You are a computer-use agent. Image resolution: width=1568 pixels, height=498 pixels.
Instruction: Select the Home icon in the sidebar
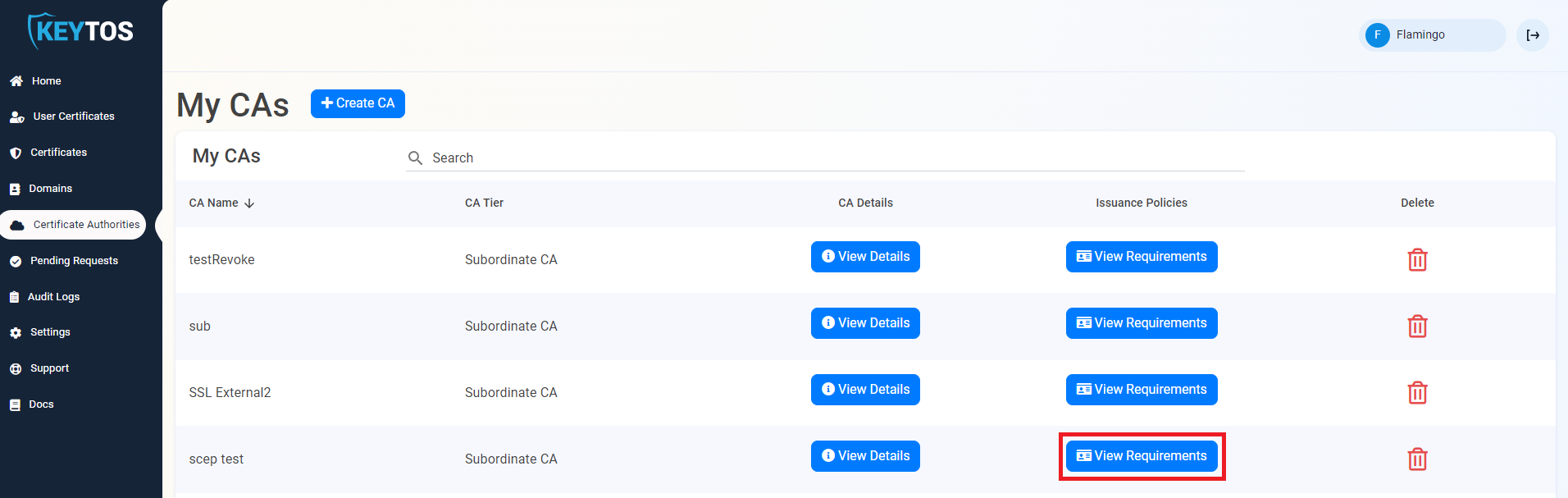(x=16, y=80)
